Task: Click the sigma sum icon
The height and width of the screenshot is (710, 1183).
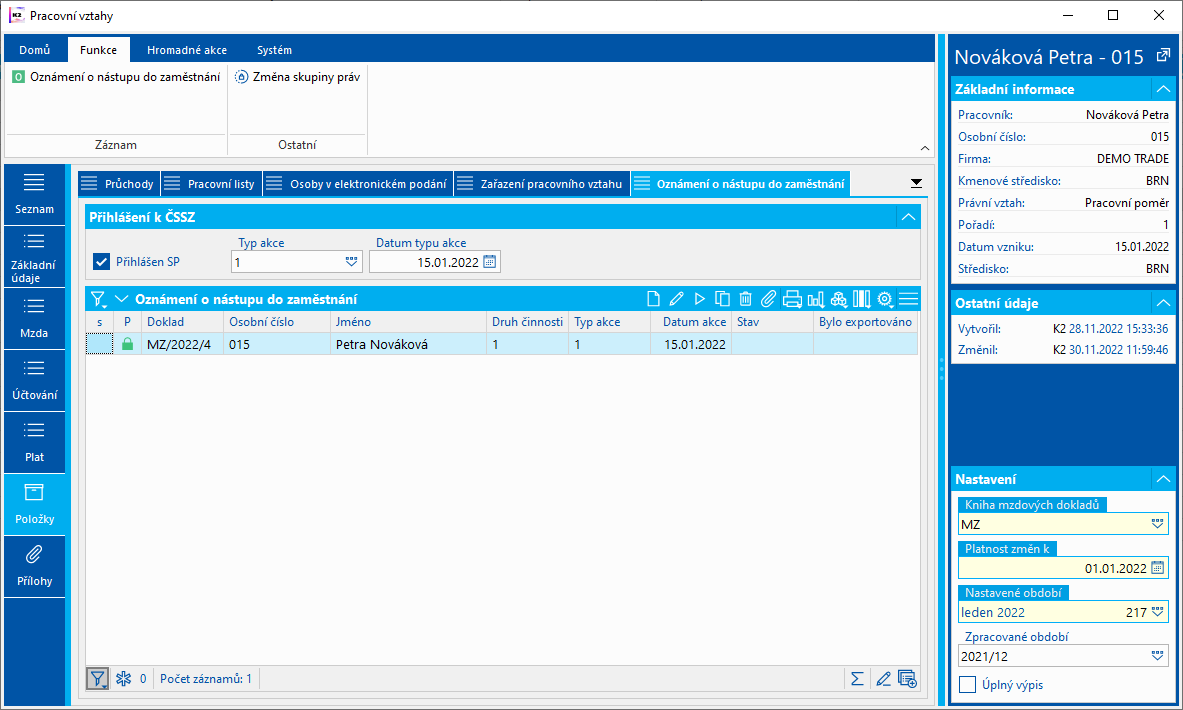Action: pos(857,679)
